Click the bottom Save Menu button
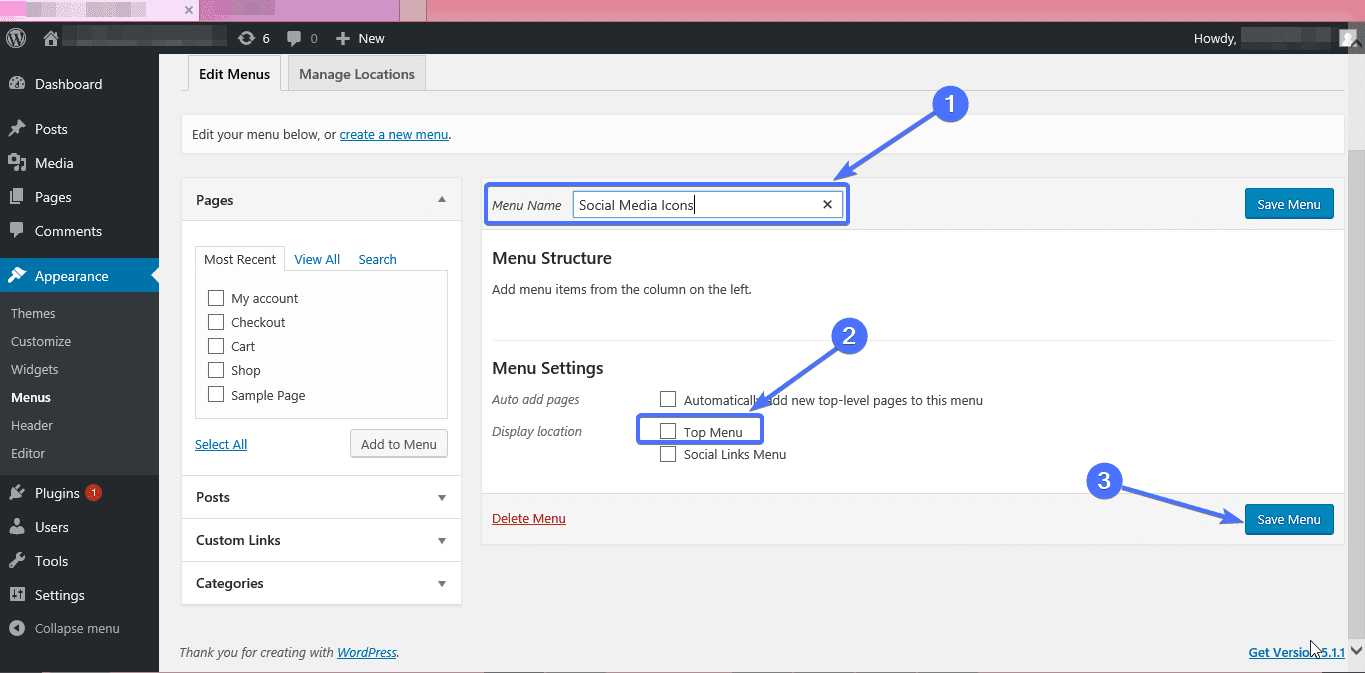 pos(1289,519)
